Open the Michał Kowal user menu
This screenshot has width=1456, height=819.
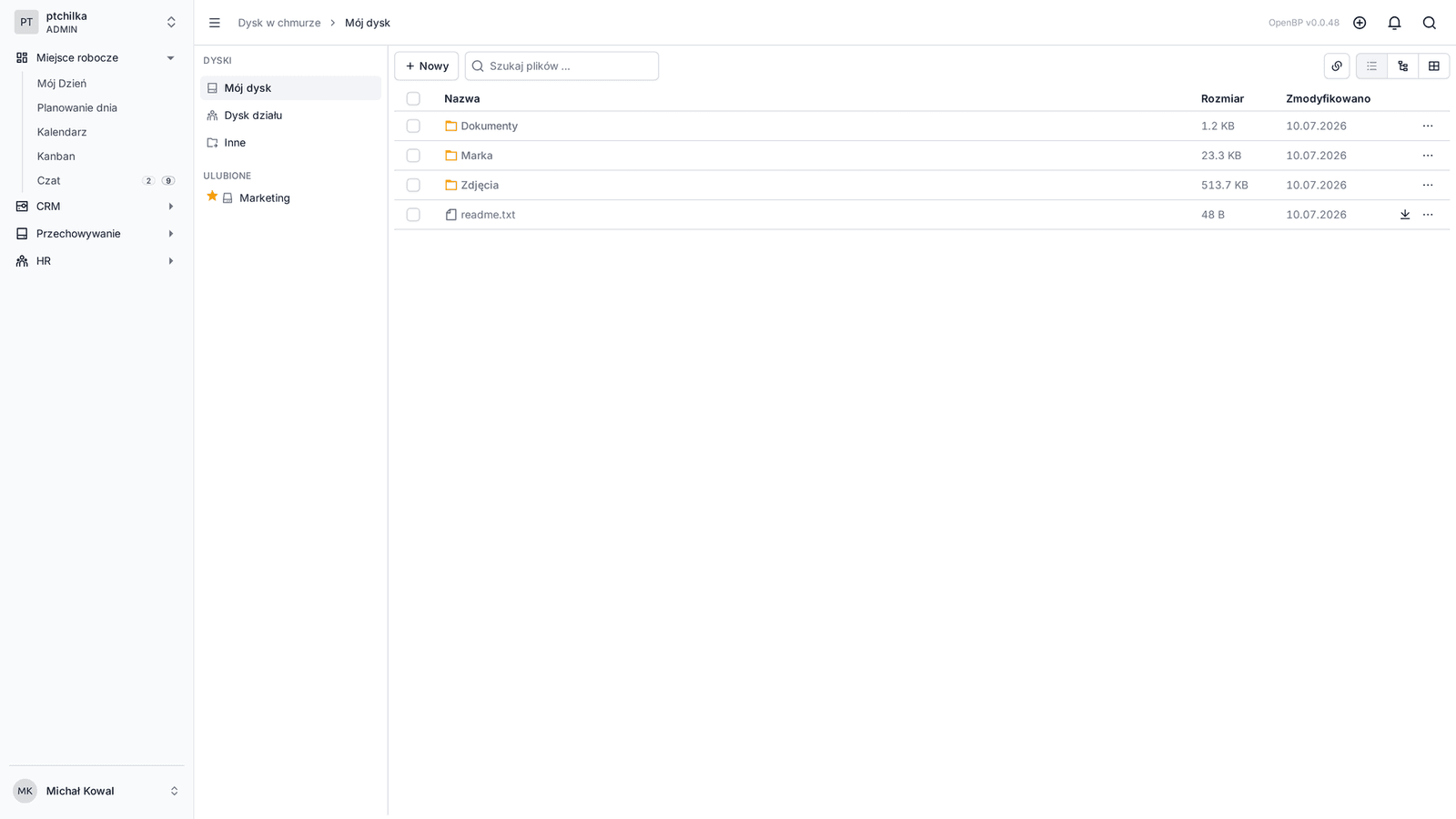point(96,791)
